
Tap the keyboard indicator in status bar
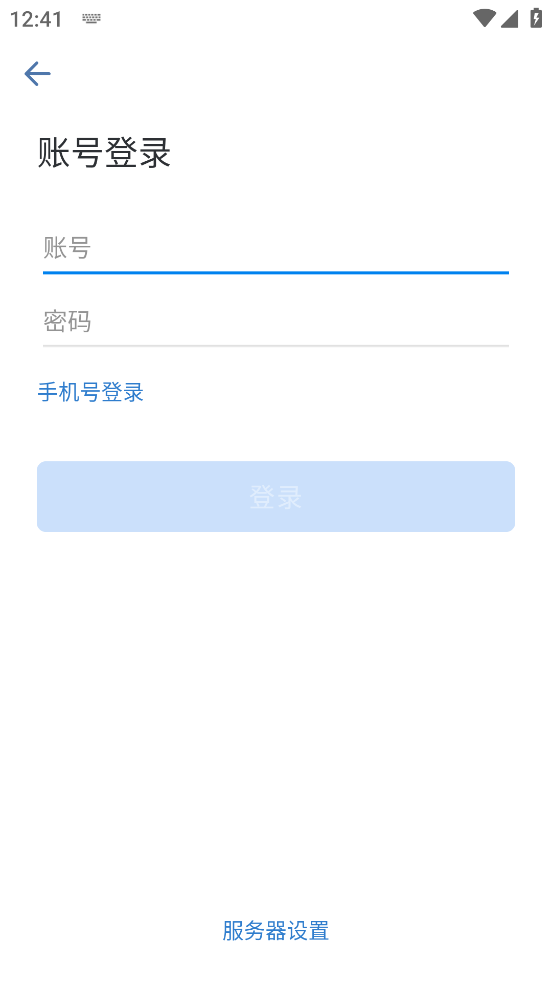[x=91, y=19]
